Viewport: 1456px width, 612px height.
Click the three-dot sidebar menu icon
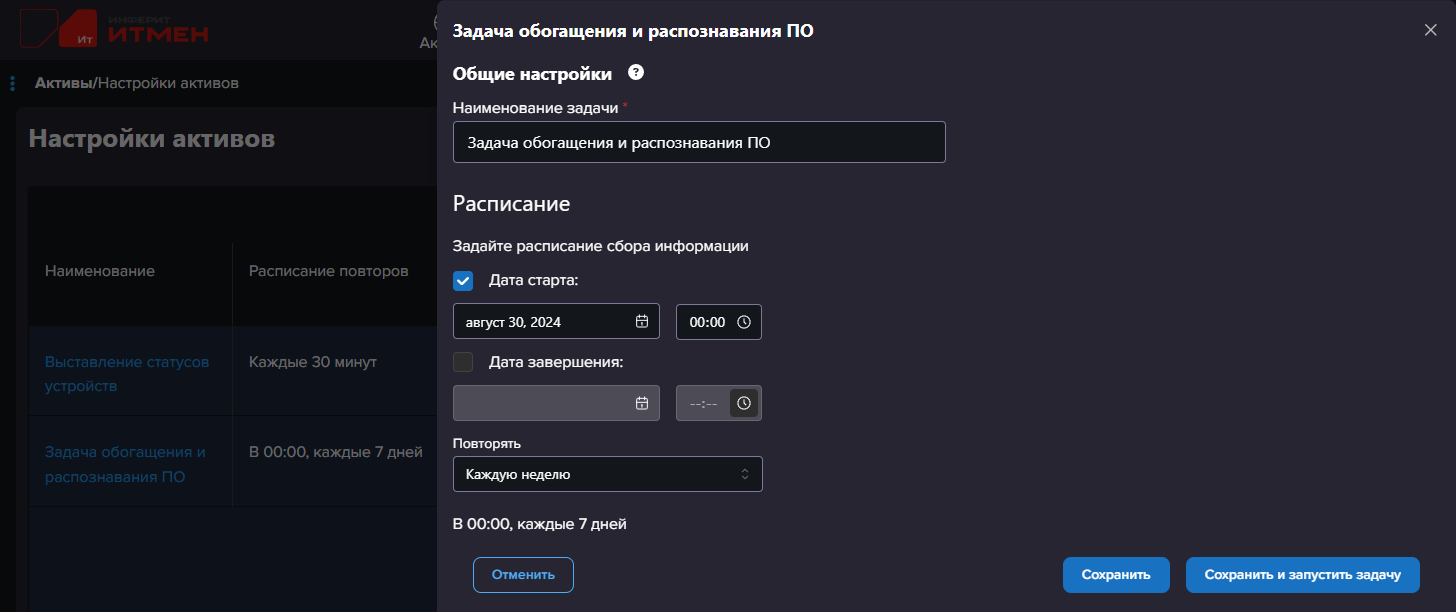coord(12,83)
